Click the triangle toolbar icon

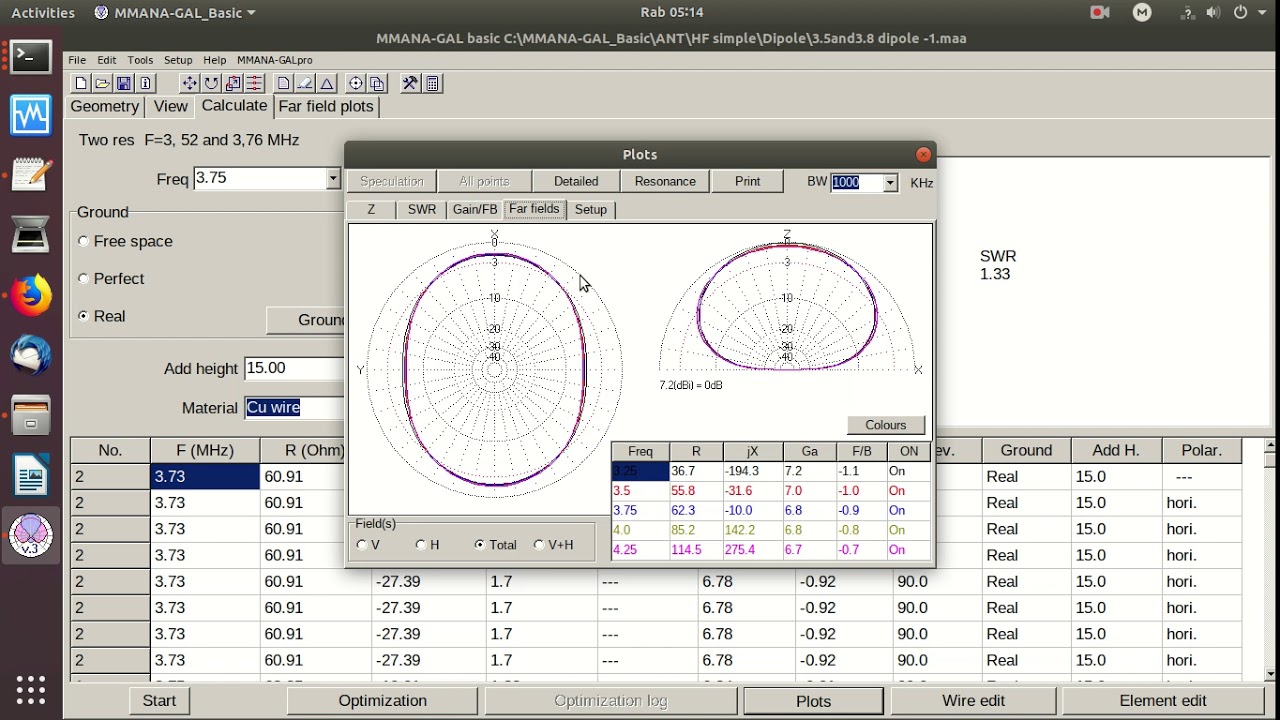pyautogui.click(x=327, y=84)
